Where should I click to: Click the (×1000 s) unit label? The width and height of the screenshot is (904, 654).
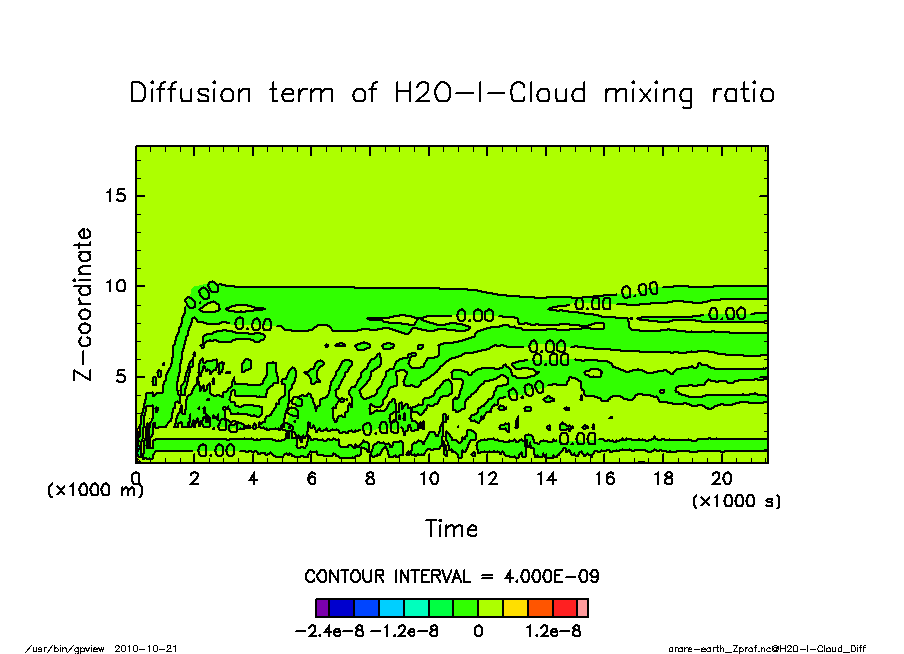coord(736,500)
